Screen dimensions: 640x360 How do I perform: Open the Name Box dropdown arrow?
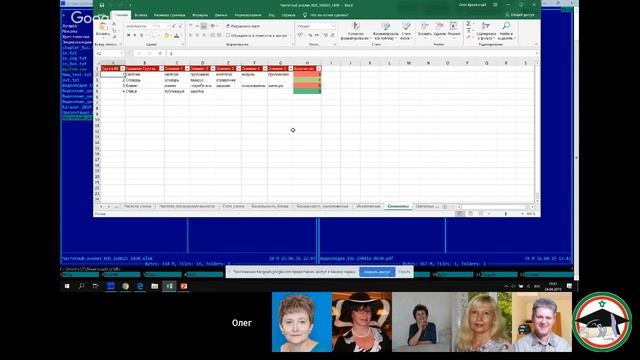121,53
